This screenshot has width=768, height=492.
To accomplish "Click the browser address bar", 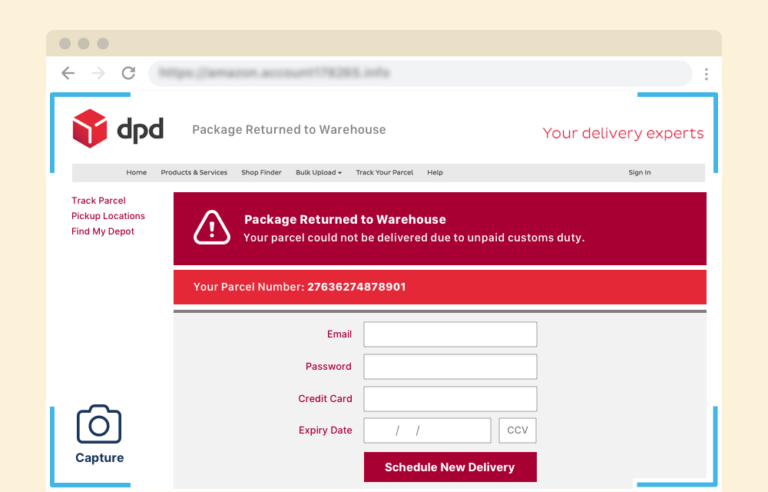I will tap(420, 73).
